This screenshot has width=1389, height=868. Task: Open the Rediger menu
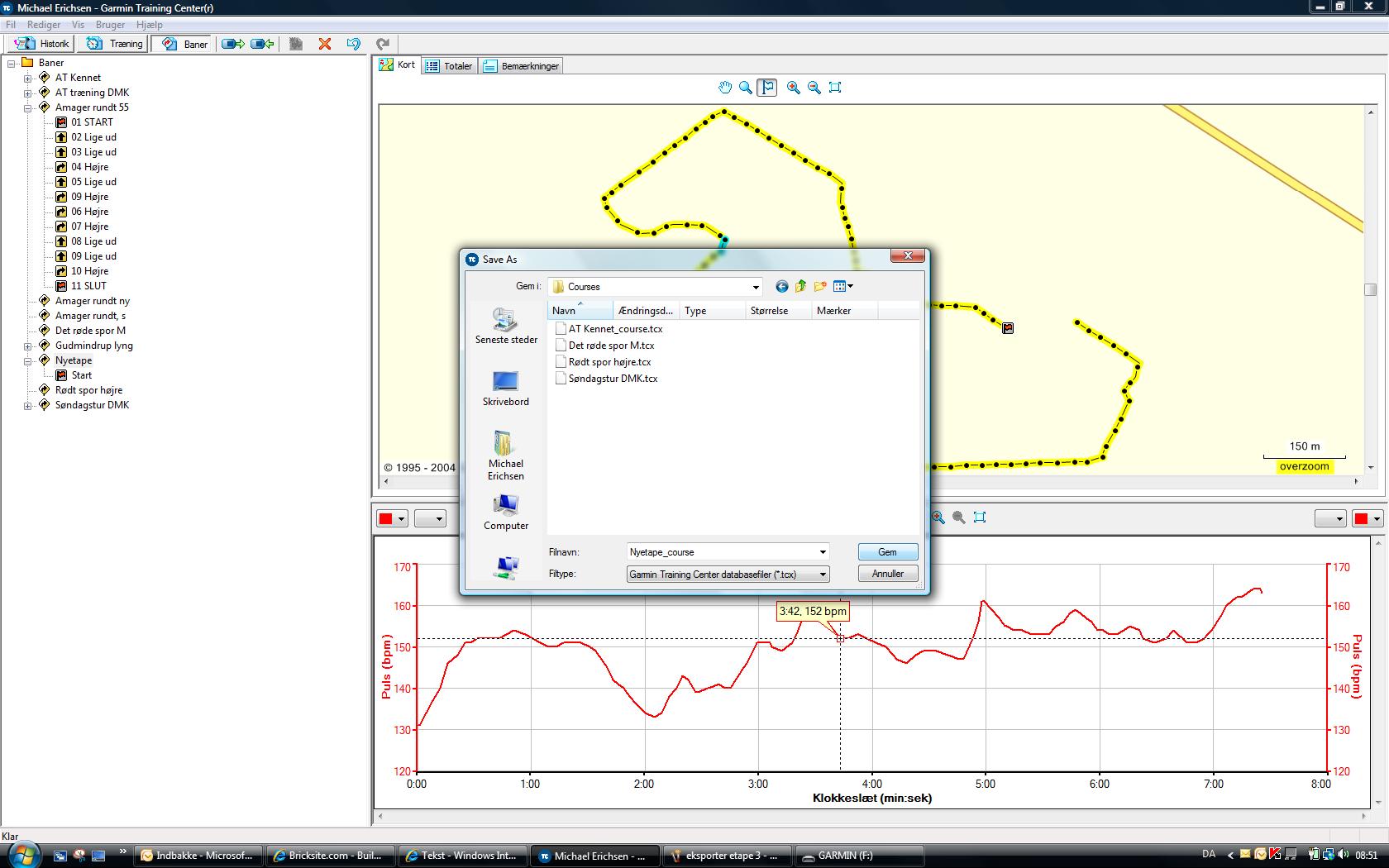[44, 25]
